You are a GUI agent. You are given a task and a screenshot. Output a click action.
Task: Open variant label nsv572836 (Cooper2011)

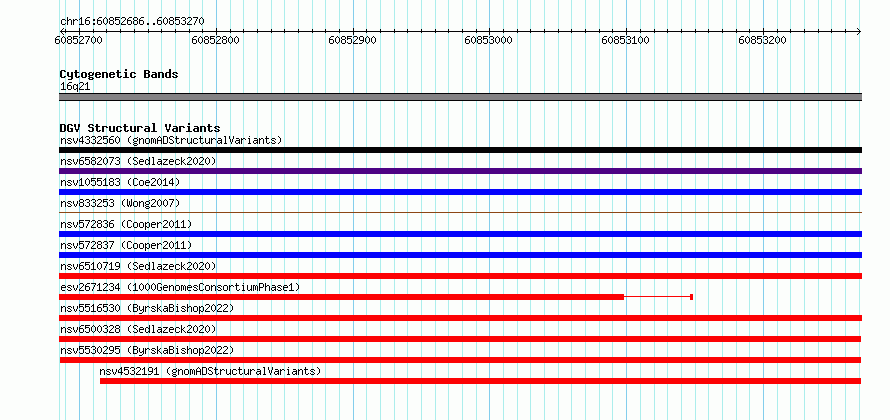[126, 224]
